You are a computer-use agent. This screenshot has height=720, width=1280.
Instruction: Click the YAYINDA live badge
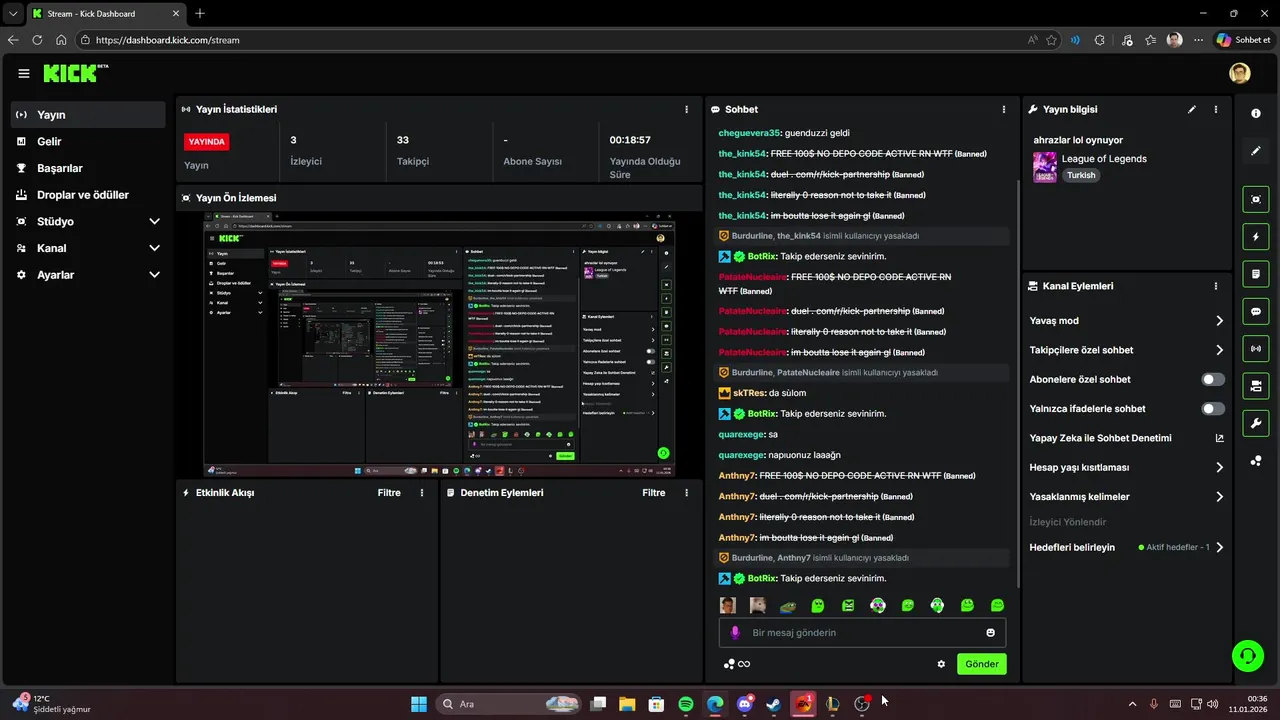(x=207, y=142)
